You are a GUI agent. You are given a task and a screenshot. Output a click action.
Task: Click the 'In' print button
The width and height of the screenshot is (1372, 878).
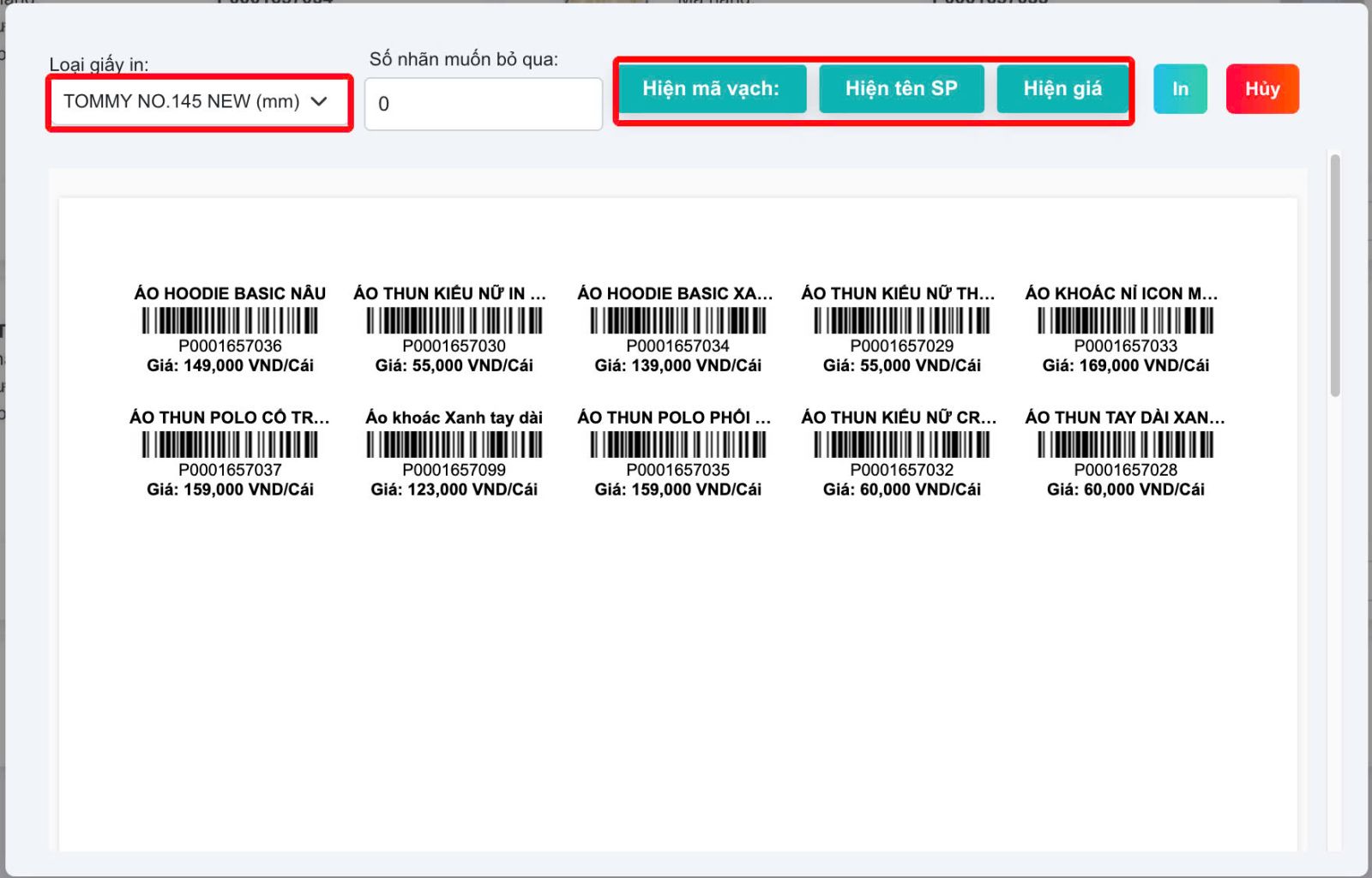click(x=1180, y=89)
